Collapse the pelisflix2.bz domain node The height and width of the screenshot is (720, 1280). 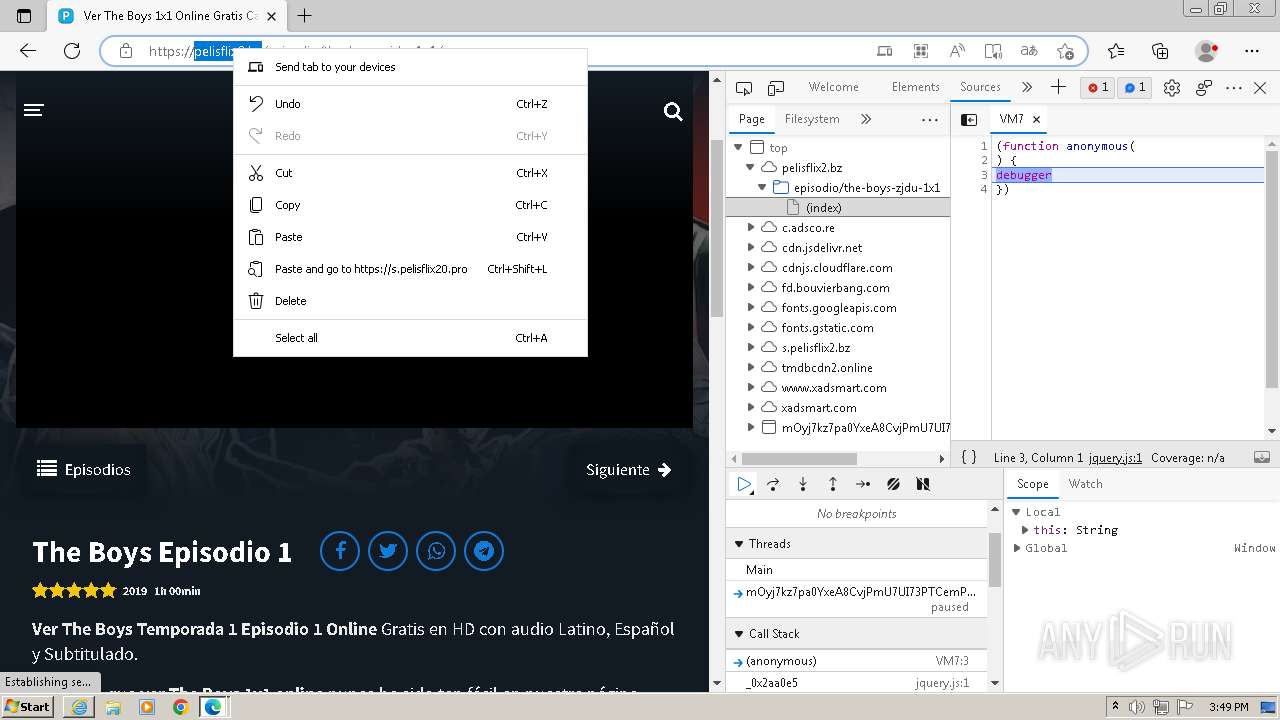click(x=751, y=167)
